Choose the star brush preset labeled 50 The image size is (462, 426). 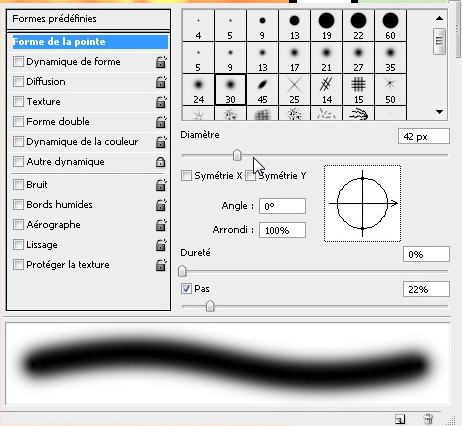coord(390,90)
